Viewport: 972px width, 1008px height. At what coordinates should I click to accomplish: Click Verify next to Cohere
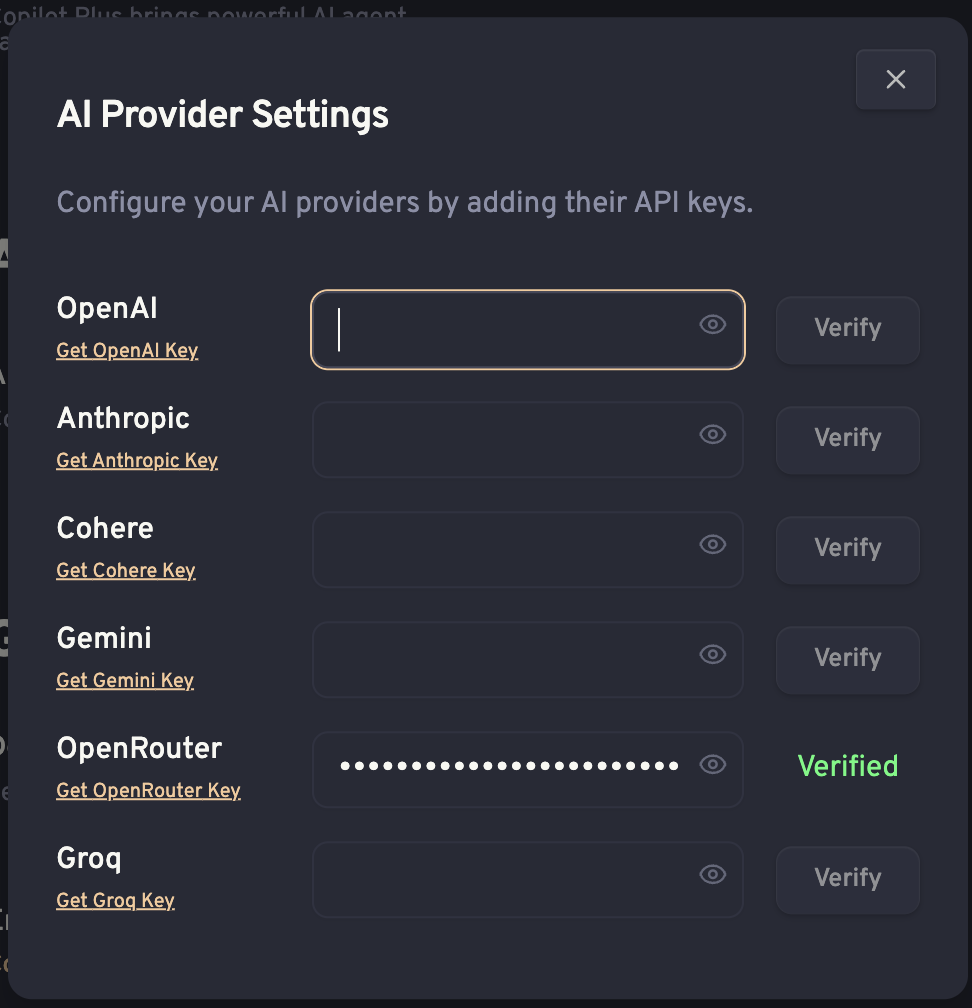(847, 550)
